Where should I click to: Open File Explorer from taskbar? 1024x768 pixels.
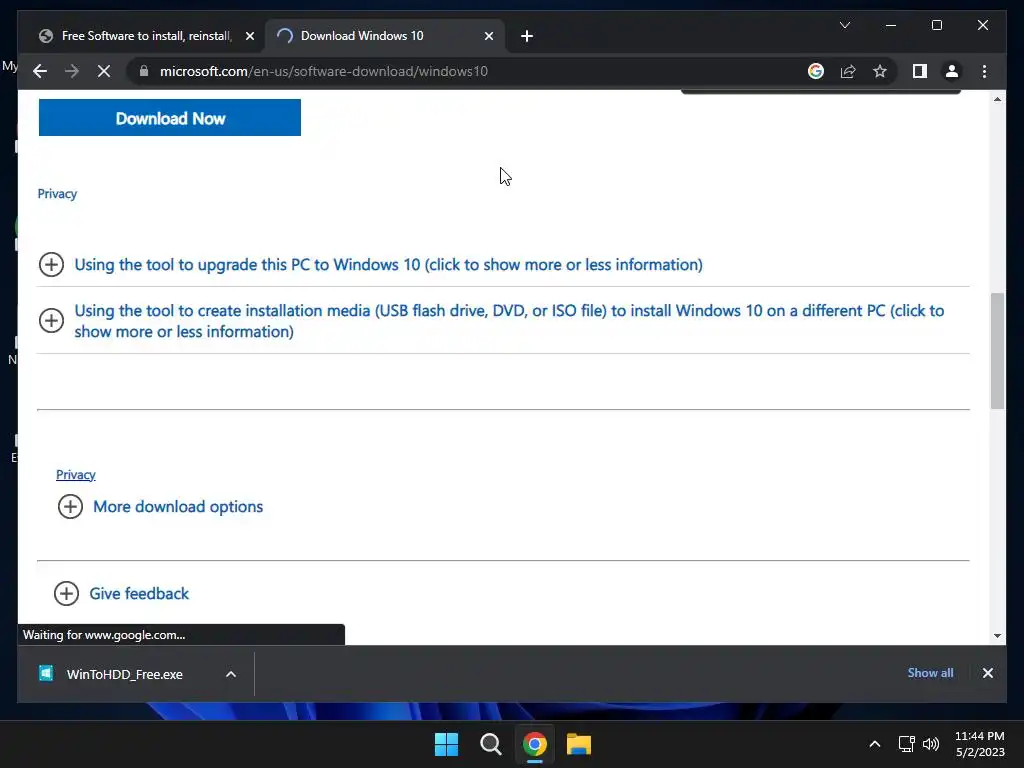(579, 744)
